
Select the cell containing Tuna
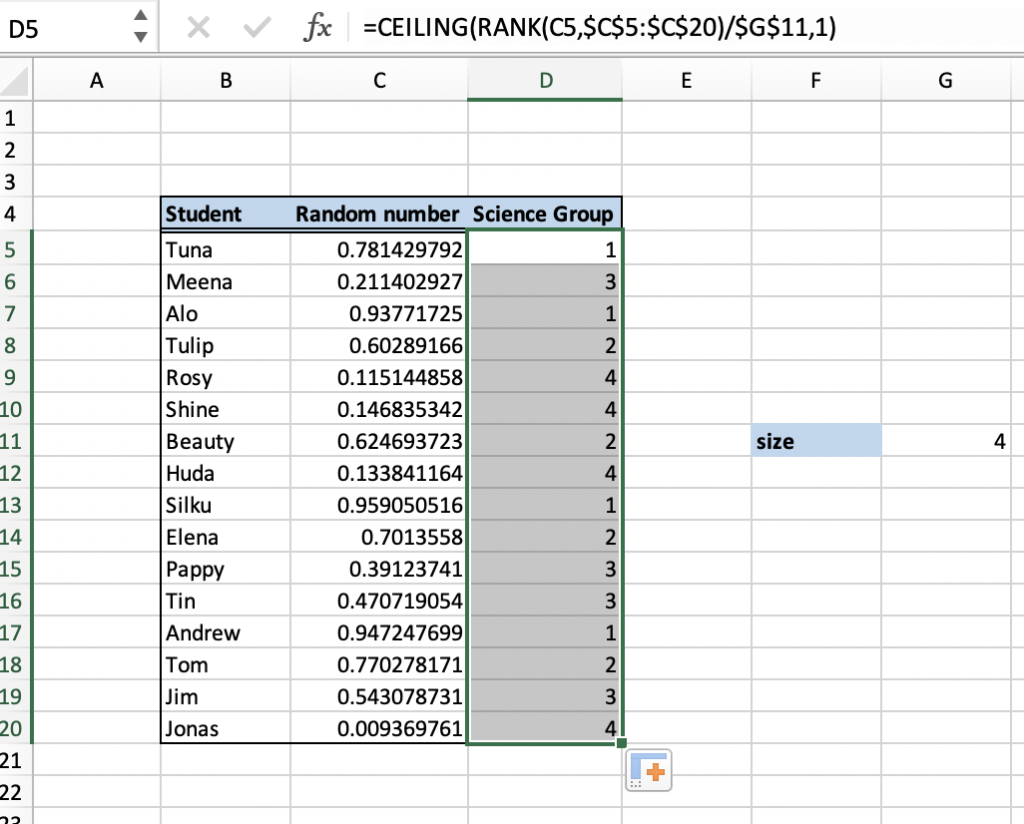tap(225, 249)
